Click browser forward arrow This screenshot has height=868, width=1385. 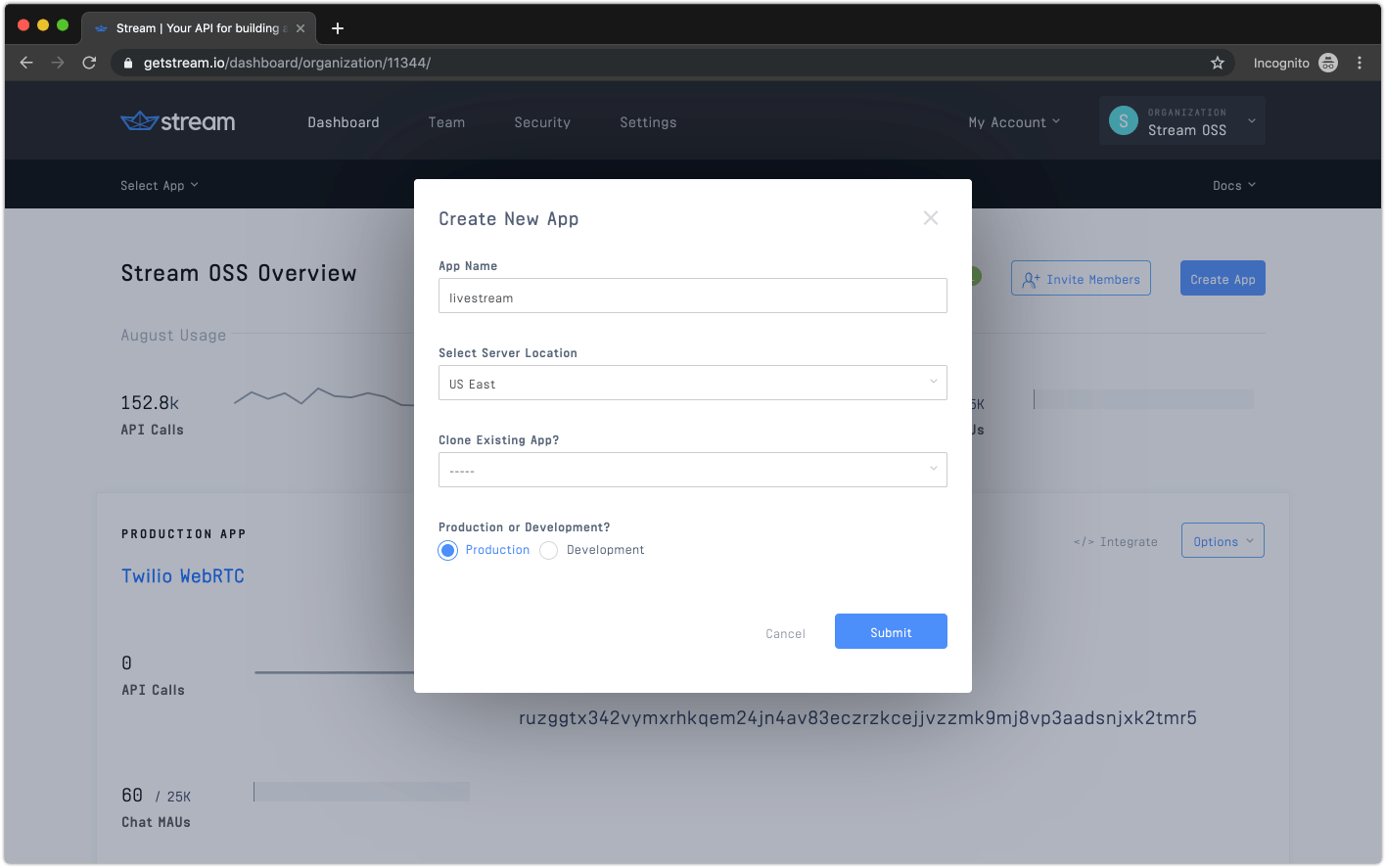pyautogui.click(x=58, y=63)
